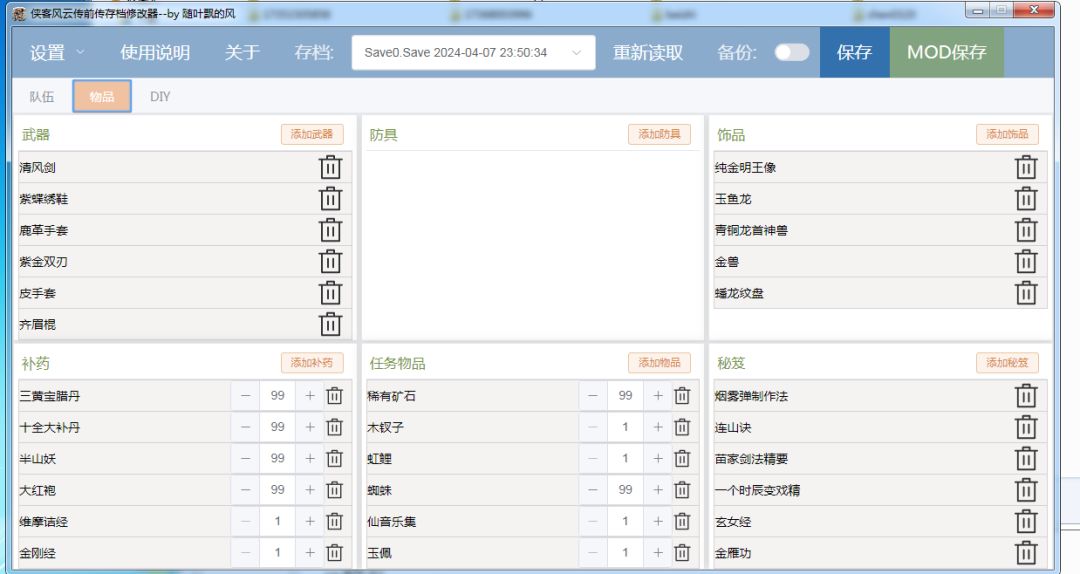Image resolution: width=1080 pixels, height=574 pixels.
Task: Increase 木钗子 quantity with plus
Action: [x=658, y=427]
